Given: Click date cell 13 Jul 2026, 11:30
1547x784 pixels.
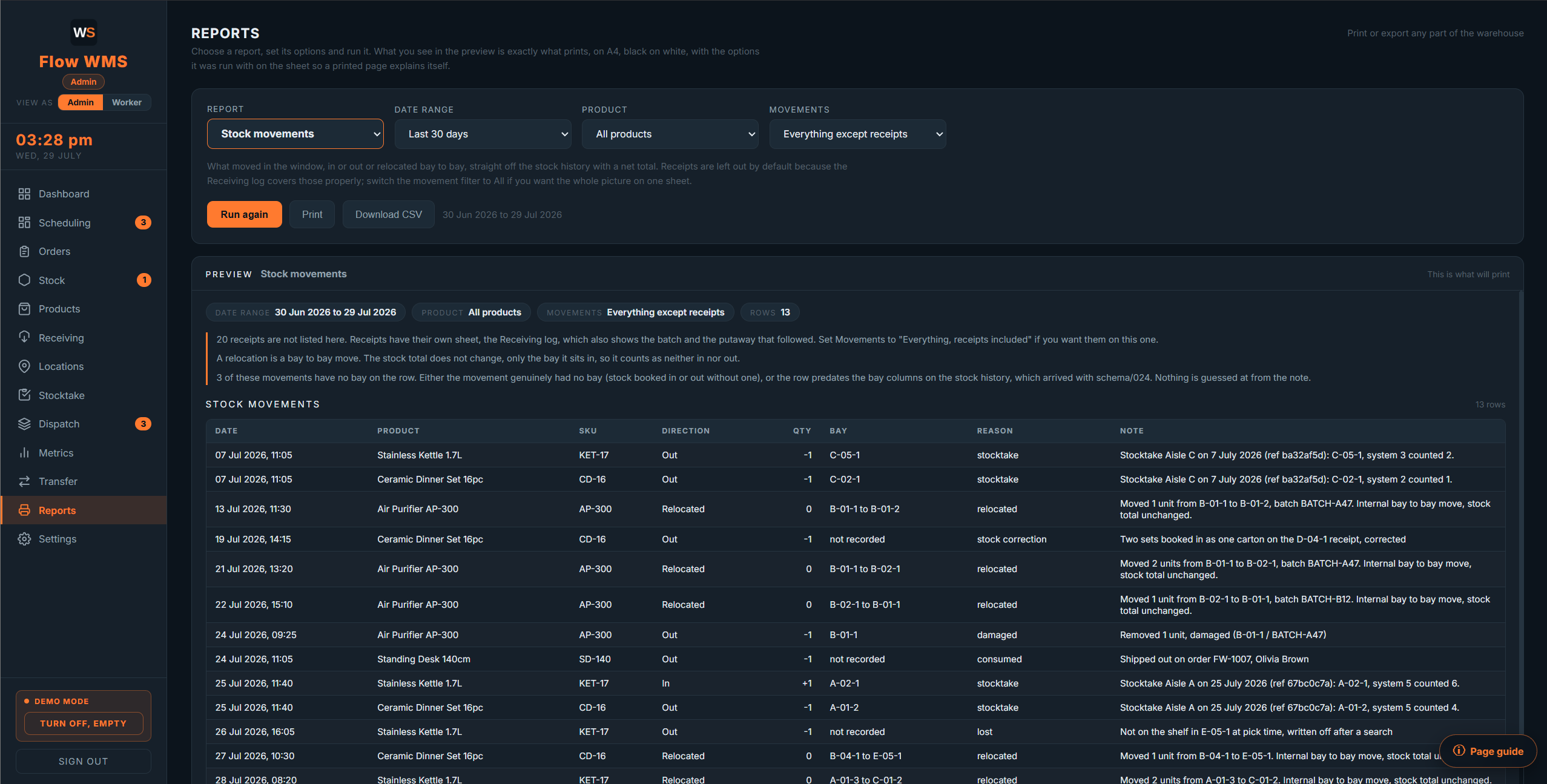Looking at the screenshot, I should click(x=253, y=509).
